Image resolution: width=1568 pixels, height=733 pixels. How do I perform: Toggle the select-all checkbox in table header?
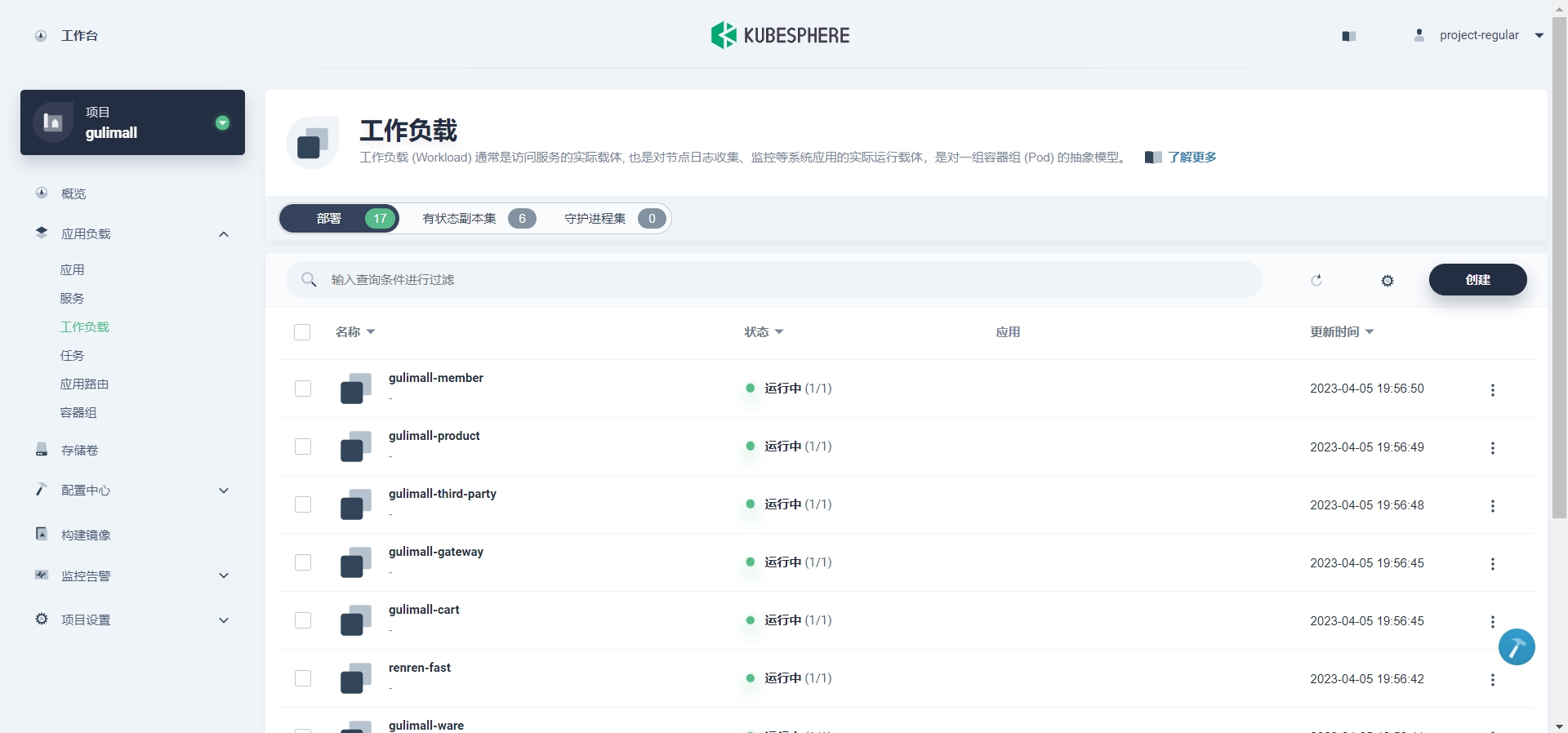tap(302, 332)
